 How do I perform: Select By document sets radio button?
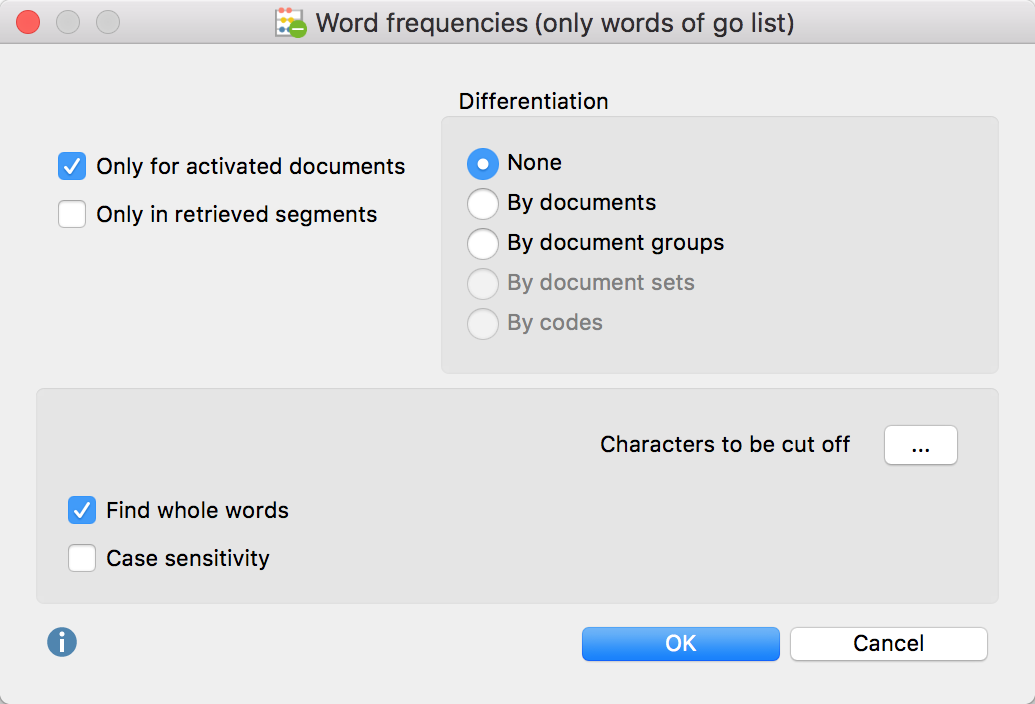[x=483, y=284]
